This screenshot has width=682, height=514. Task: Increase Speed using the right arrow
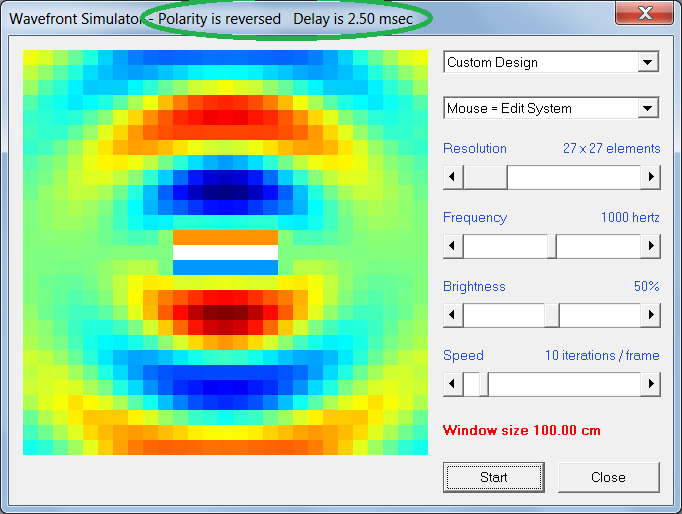tap(651, 384)
